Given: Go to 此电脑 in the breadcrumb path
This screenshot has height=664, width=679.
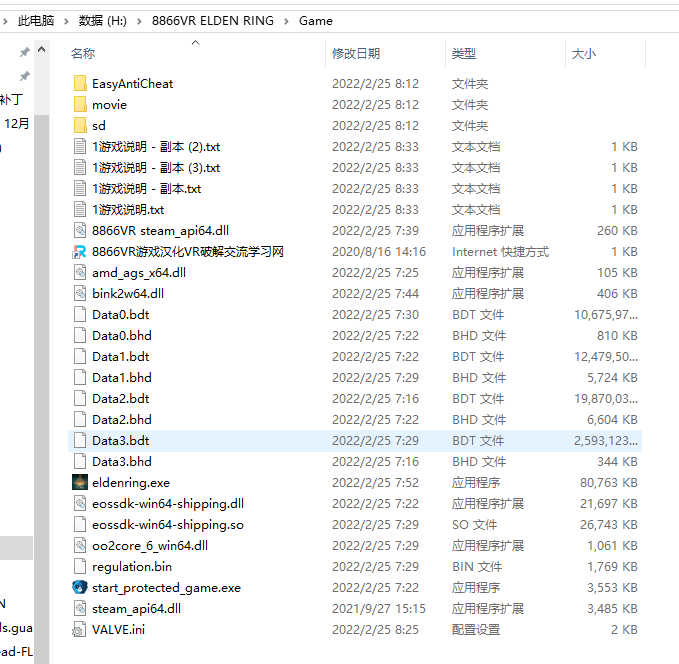Looking at the screenshot, I should tap(36, 21).
